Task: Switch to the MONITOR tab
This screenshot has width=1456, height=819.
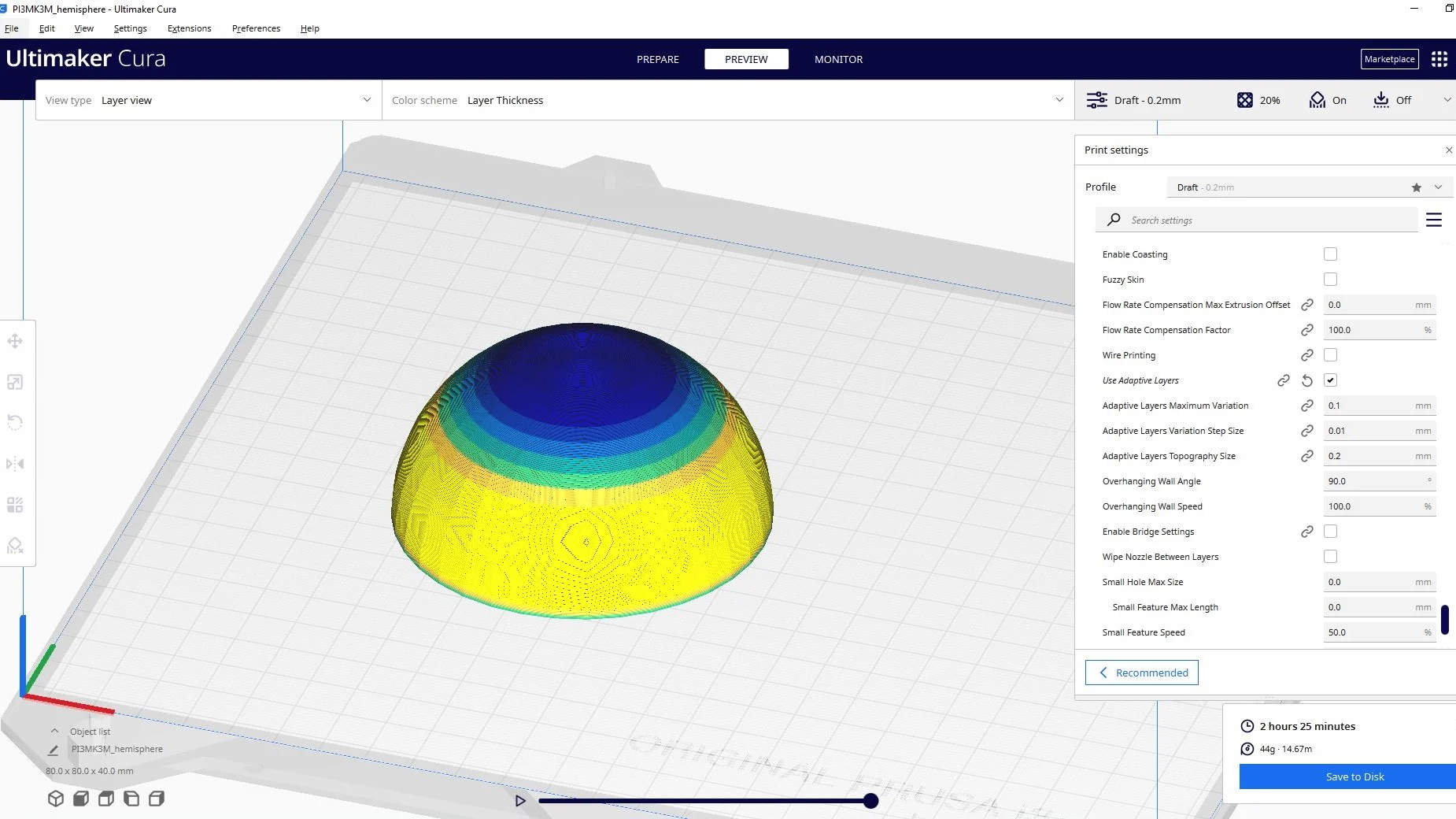Action: pos(838,59)
